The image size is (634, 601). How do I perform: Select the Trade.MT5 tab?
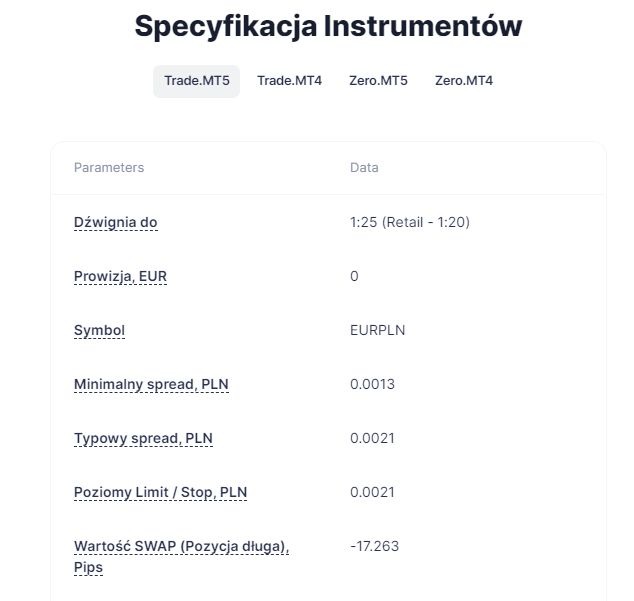[x=196, y=81]
